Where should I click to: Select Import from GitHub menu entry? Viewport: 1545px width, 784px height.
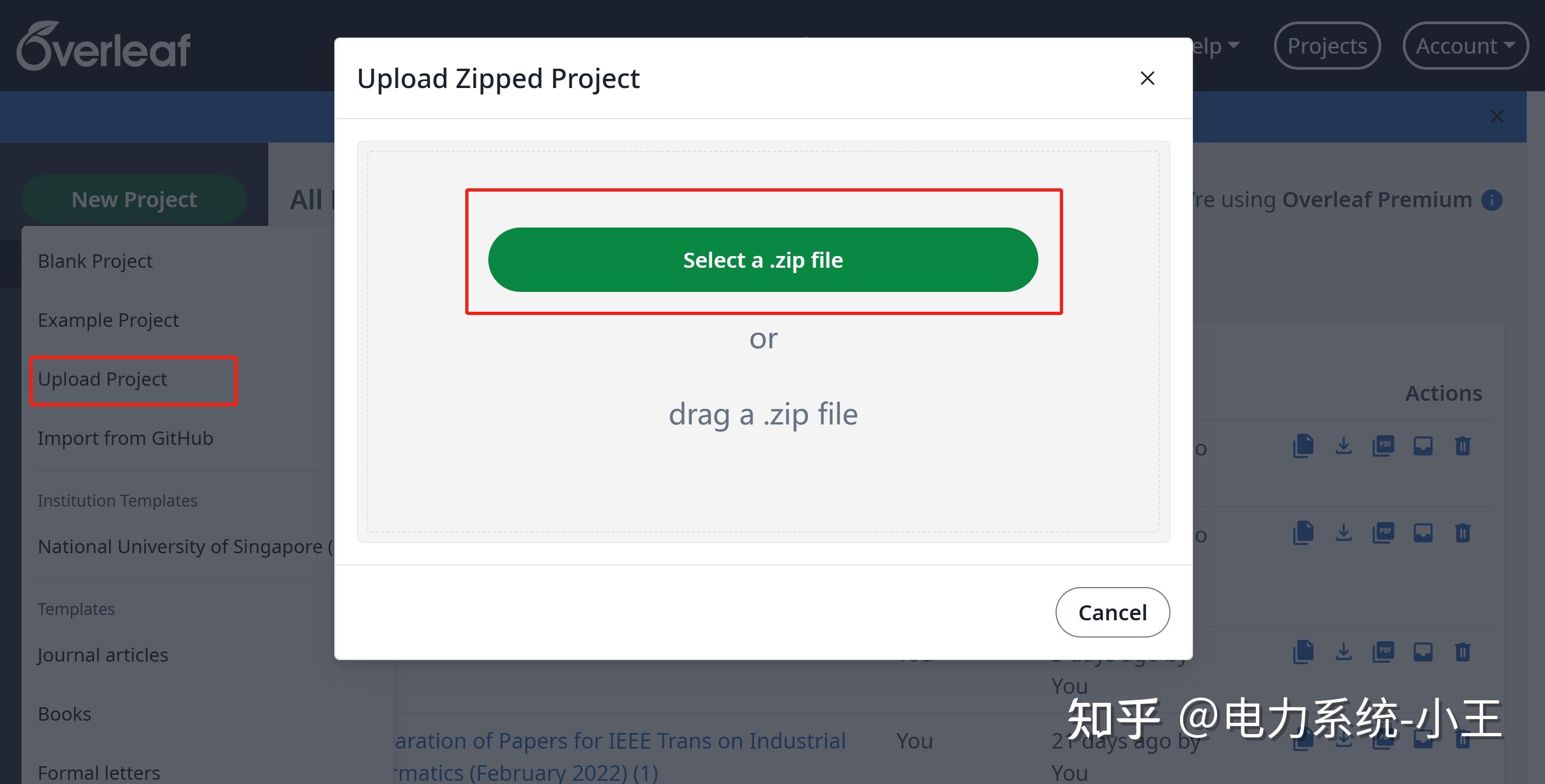click(x=126, y=438)
